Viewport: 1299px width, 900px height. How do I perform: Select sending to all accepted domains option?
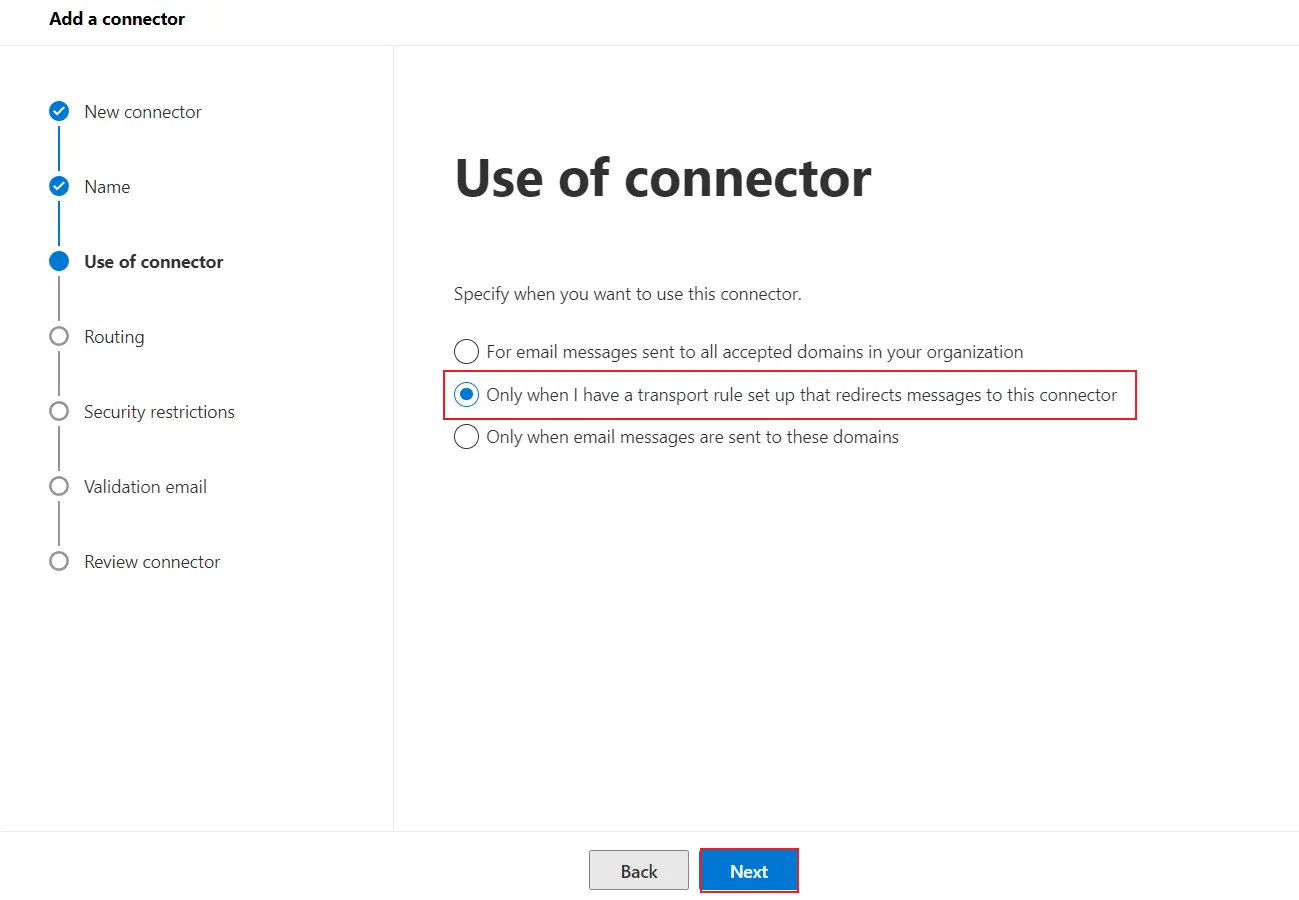point(466,351)
